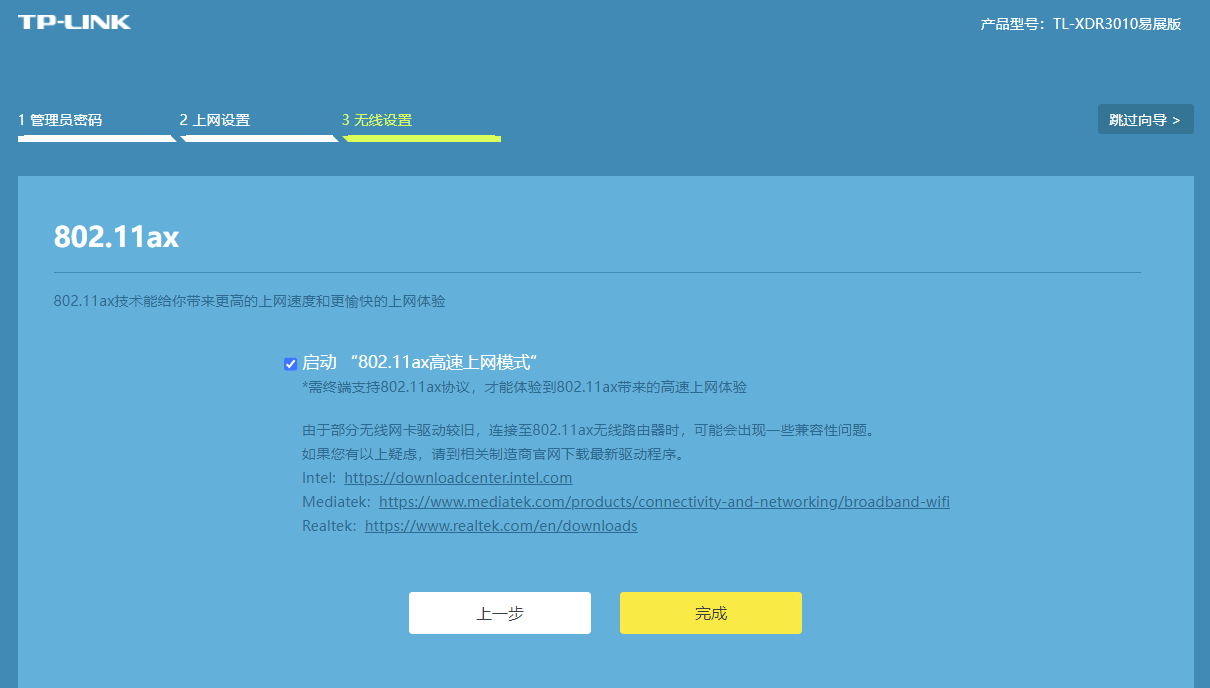Click the yellow 完成 finish button

710,612
